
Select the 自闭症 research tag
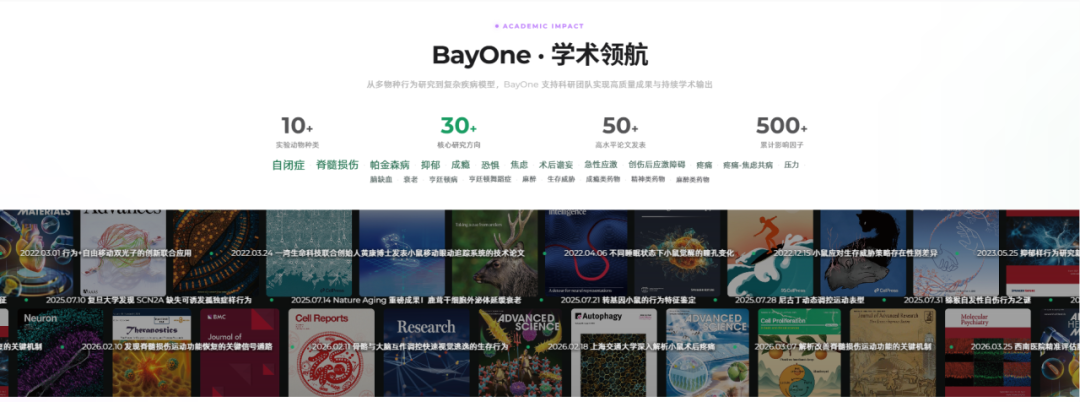(288, 165)
